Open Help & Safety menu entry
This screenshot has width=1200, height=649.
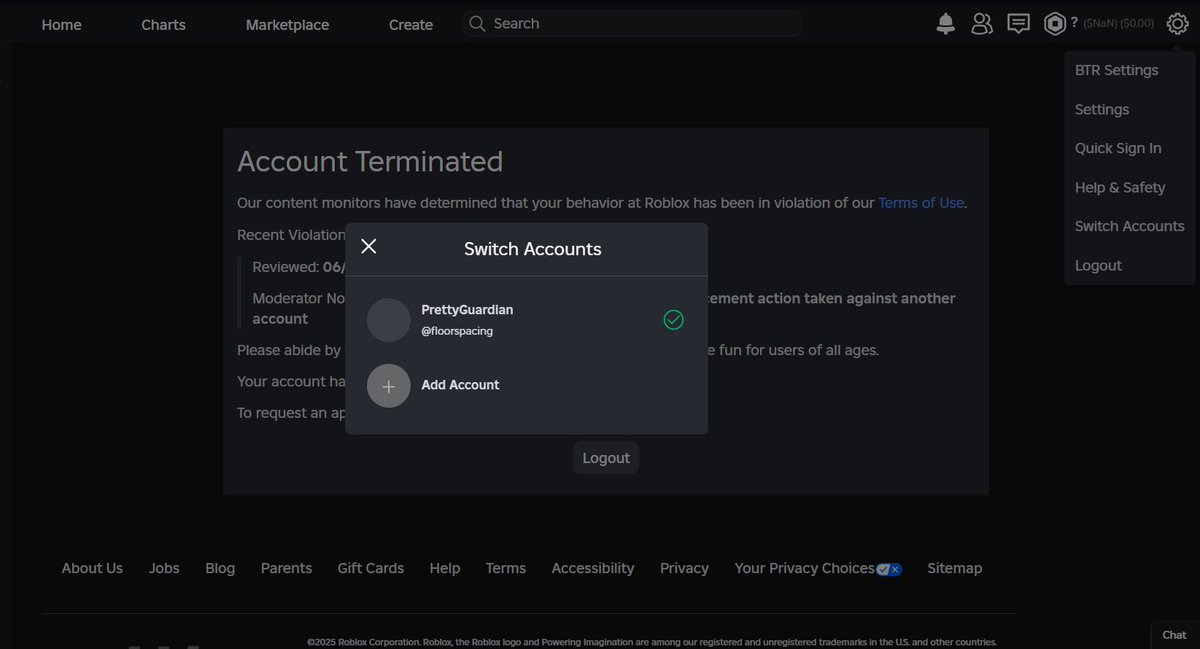tap(1120, 187)
